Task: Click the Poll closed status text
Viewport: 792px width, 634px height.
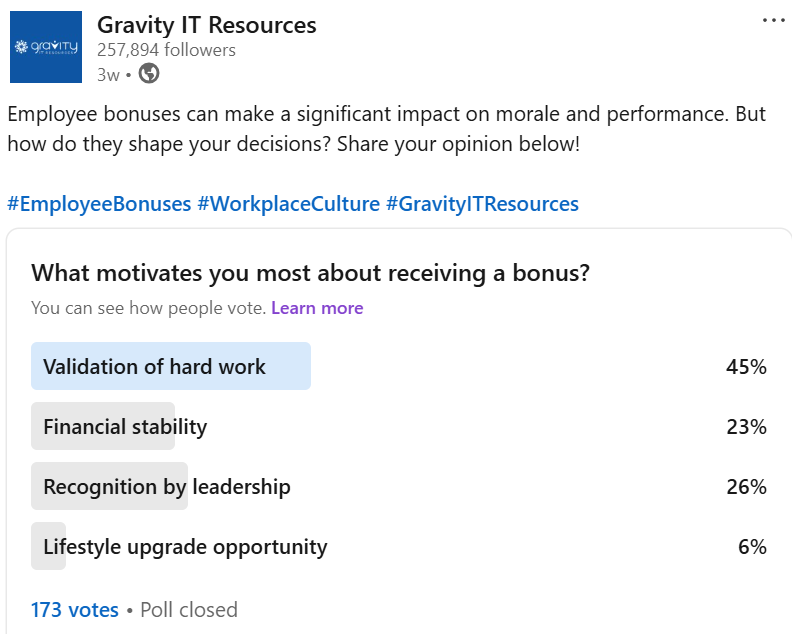Action: (x=189, y=610)
